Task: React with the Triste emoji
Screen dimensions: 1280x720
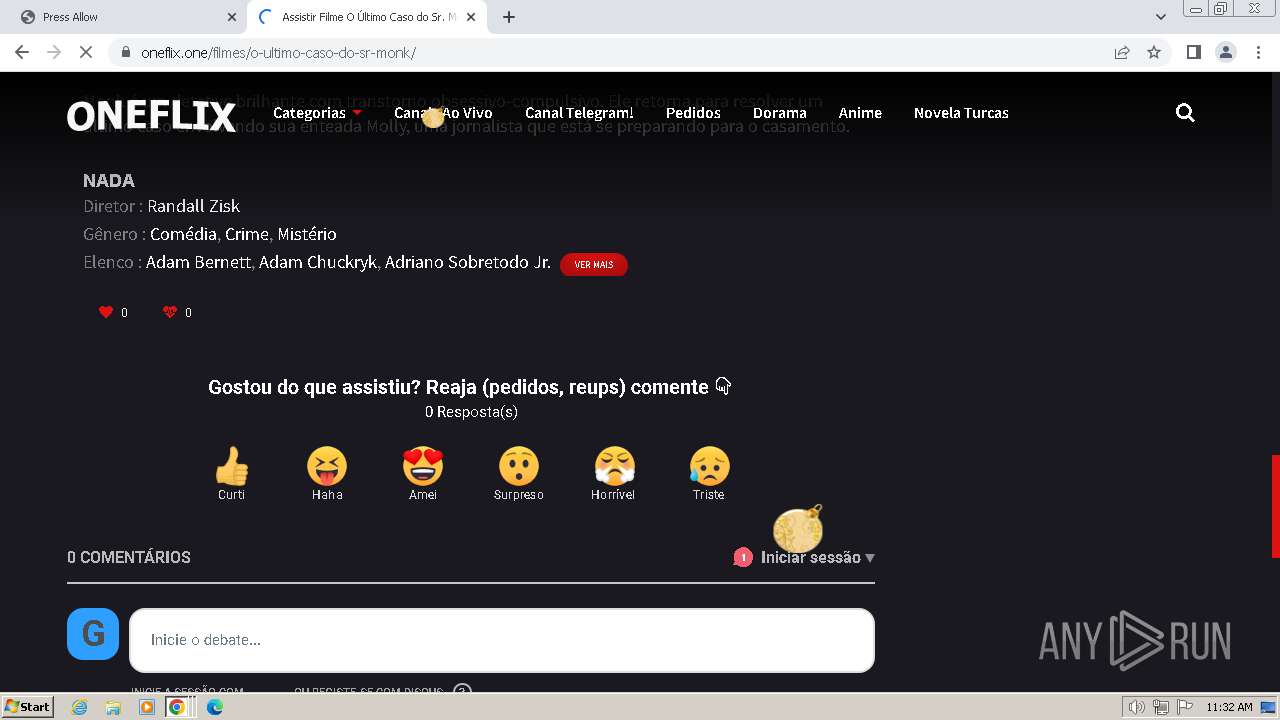Action: tap(709, 466)
